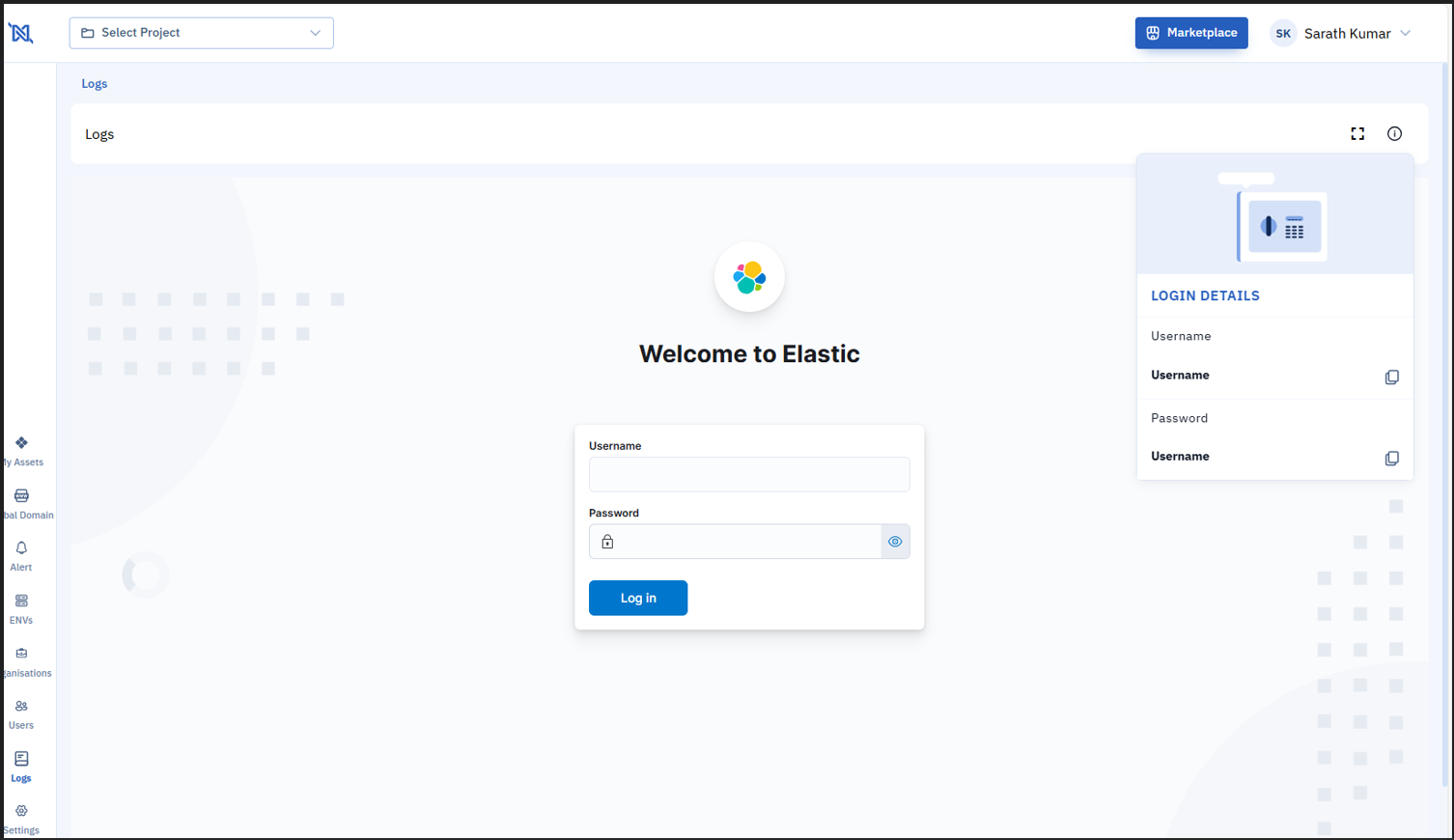The width and height of the screenshot is (1454, 840).
Task: Click the folder icon in Select Project
Action: [88, 33]
